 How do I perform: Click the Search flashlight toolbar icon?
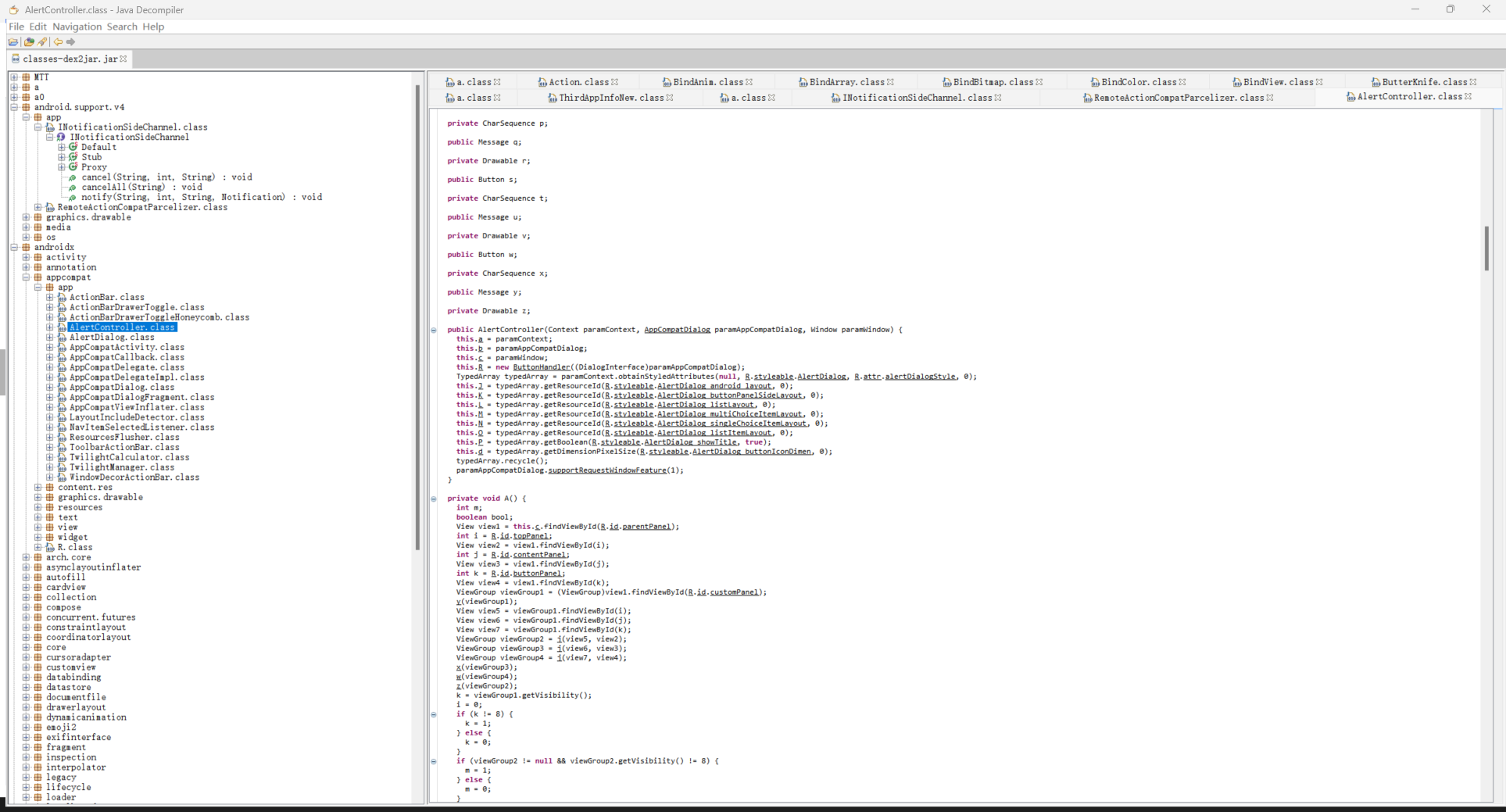tap(42, 42)
